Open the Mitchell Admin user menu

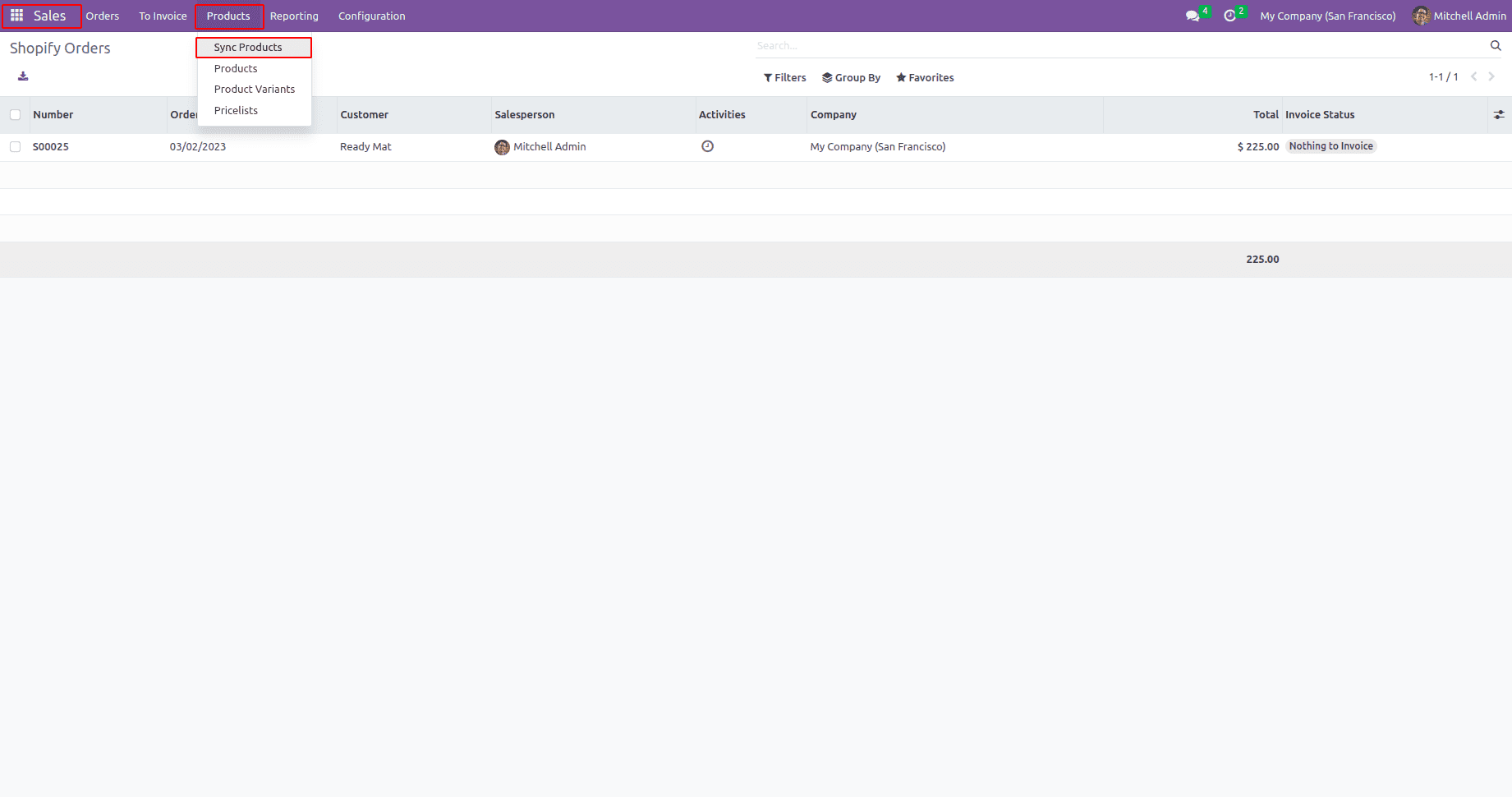tap(1459, 16)
